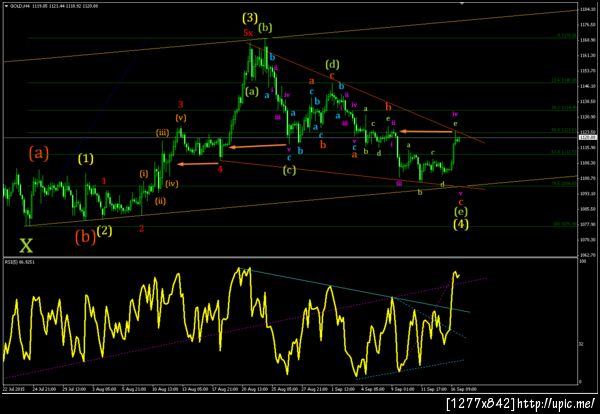
Task: Select the green (d) wave label
Action: 332,64
